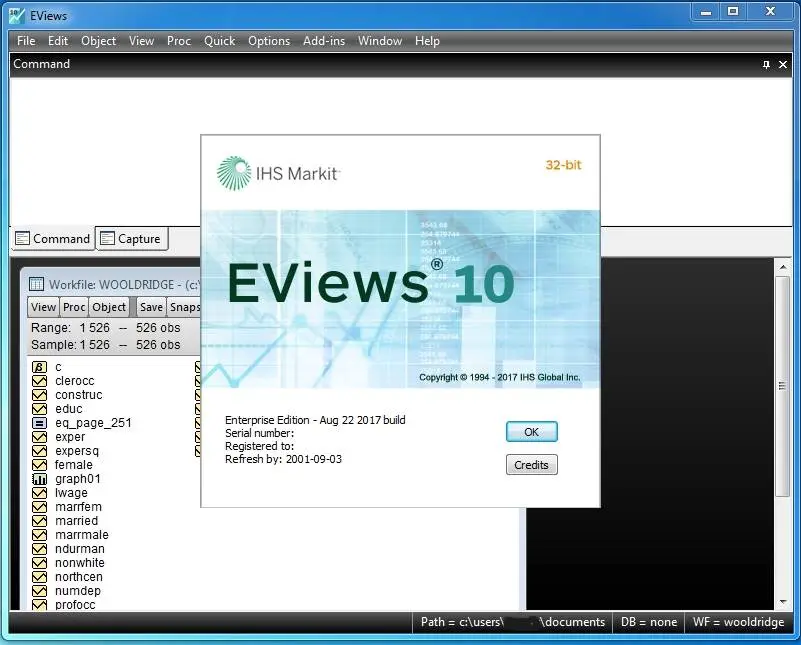Click the Workfile WOOLDRIDGE window icon
This screenshot has width=801, height=645.
pos(36,284)
